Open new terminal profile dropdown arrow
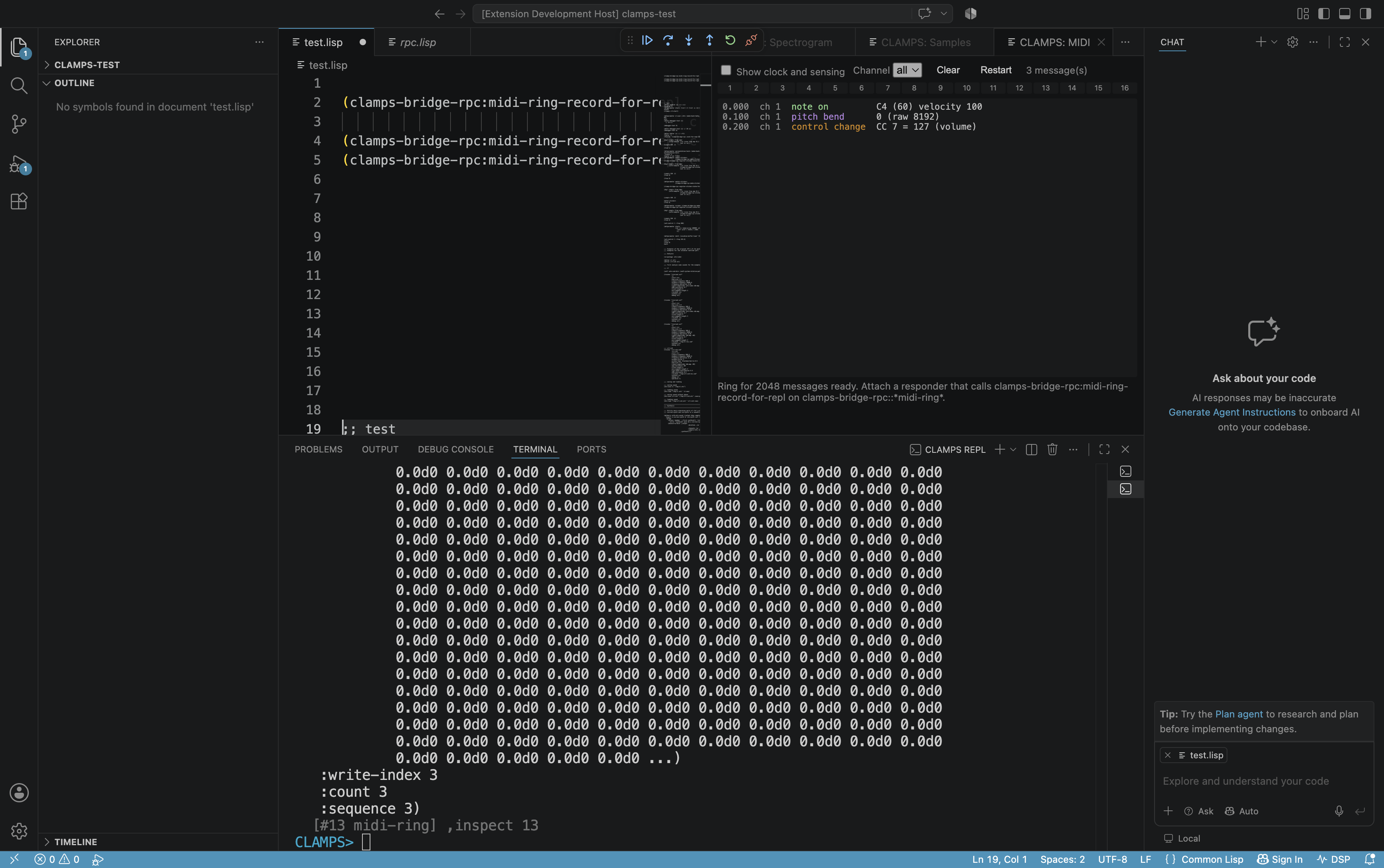The width and height of the screenshot is (1384, 868). [x=1013, y=450]
